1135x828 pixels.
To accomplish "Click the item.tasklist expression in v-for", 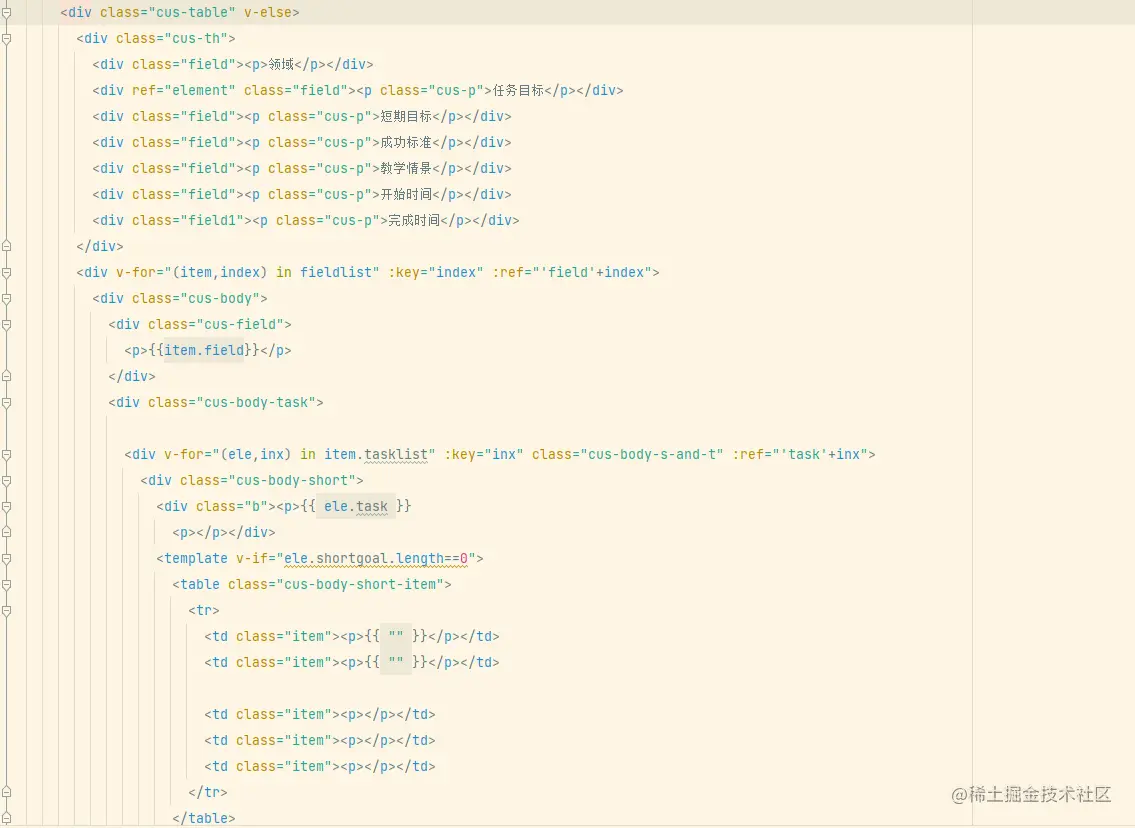I will pos(376,455).
